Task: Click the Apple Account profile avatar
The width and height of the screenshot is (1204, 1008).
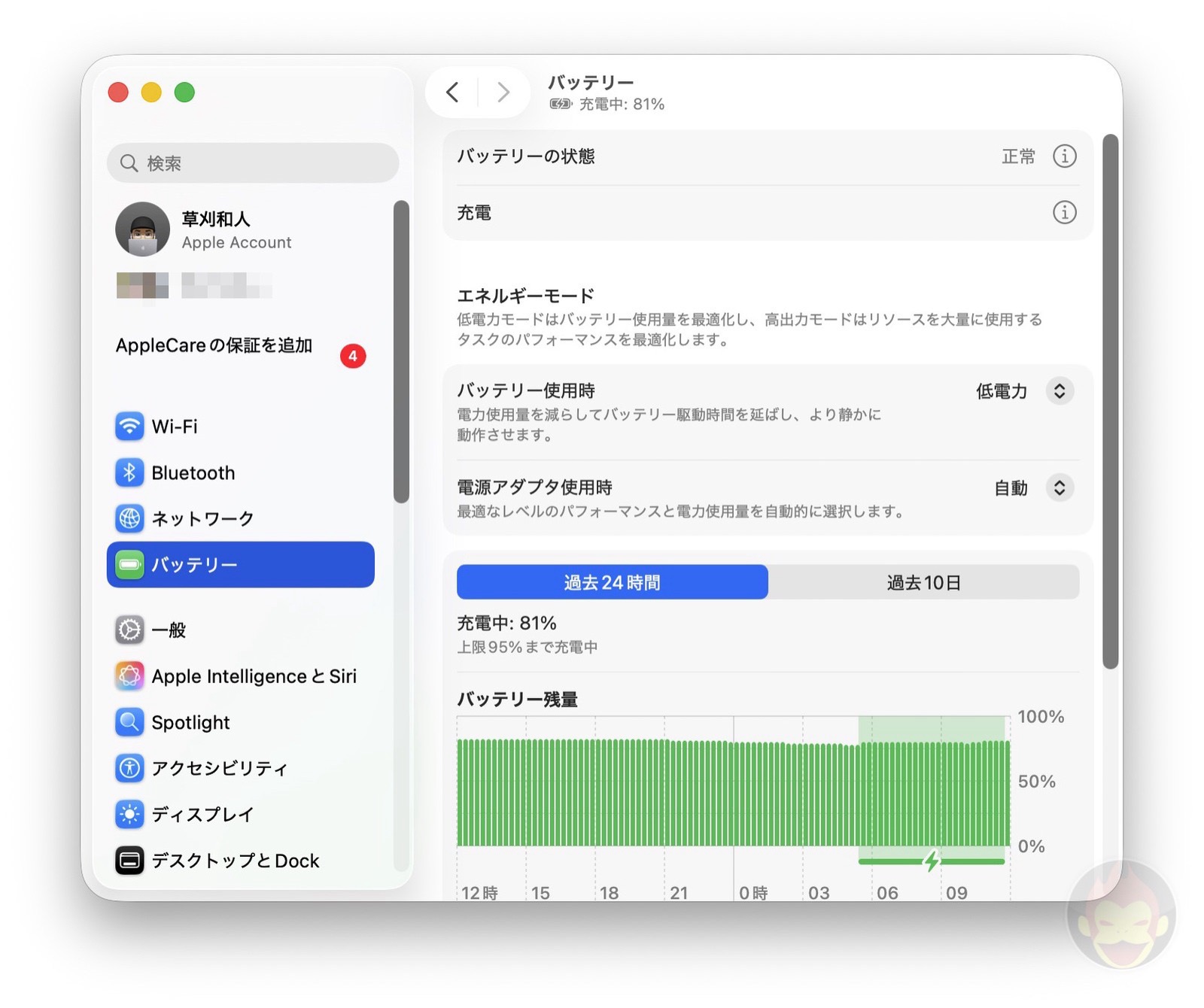Action: tap(142, 229)
